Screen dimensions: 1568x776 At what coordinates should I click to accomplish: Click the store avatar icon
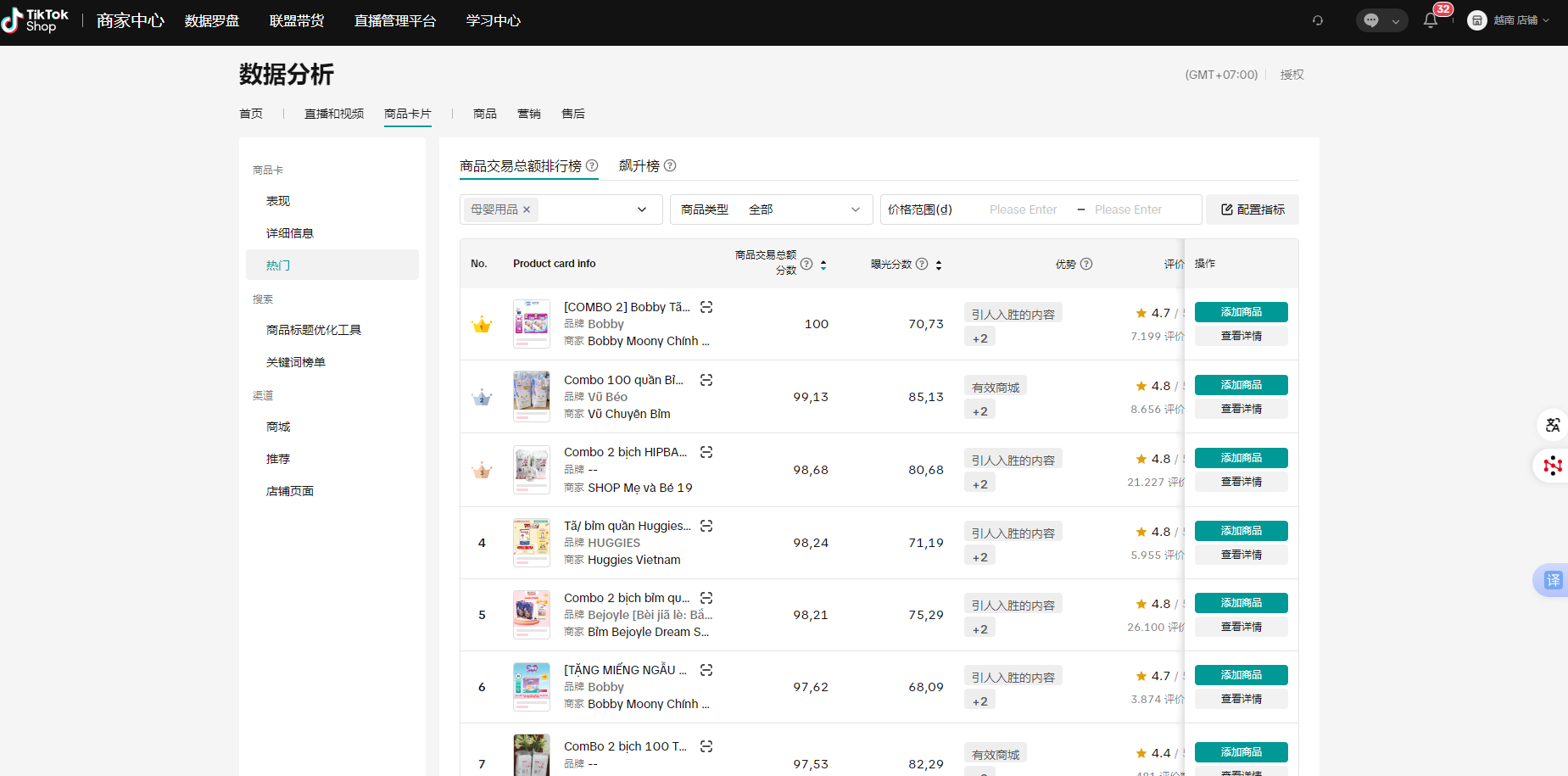point(1477,20)
